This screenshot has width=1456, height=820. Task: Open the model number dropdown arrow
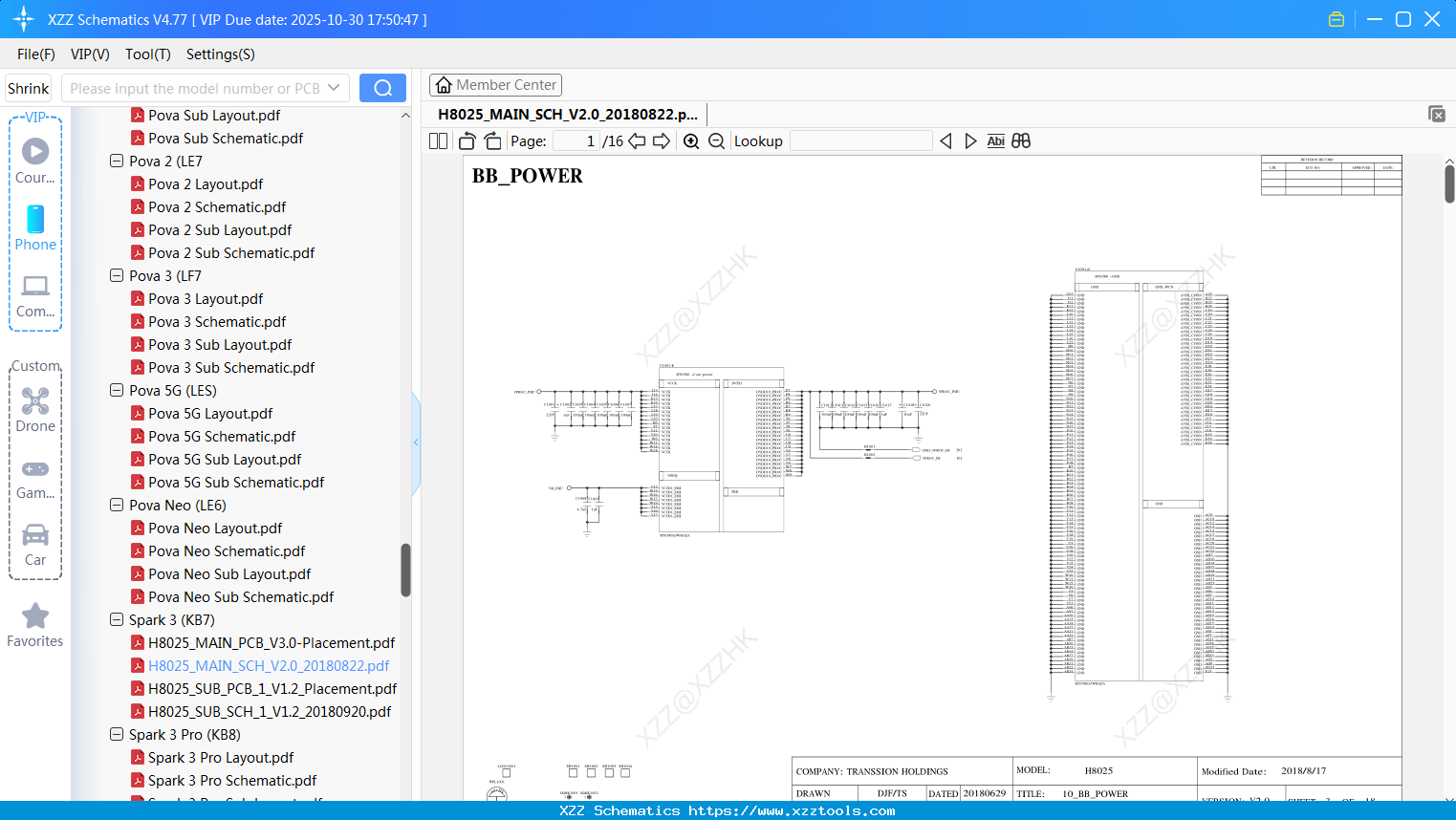[x=334, y=88]
